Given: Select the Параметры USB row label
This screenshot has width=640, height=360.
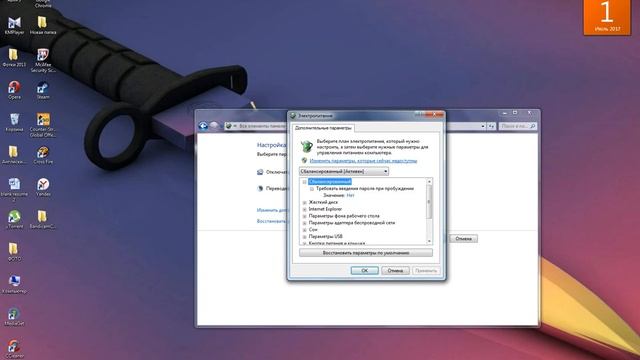Looking at the screenshot, I should [325, 237].
